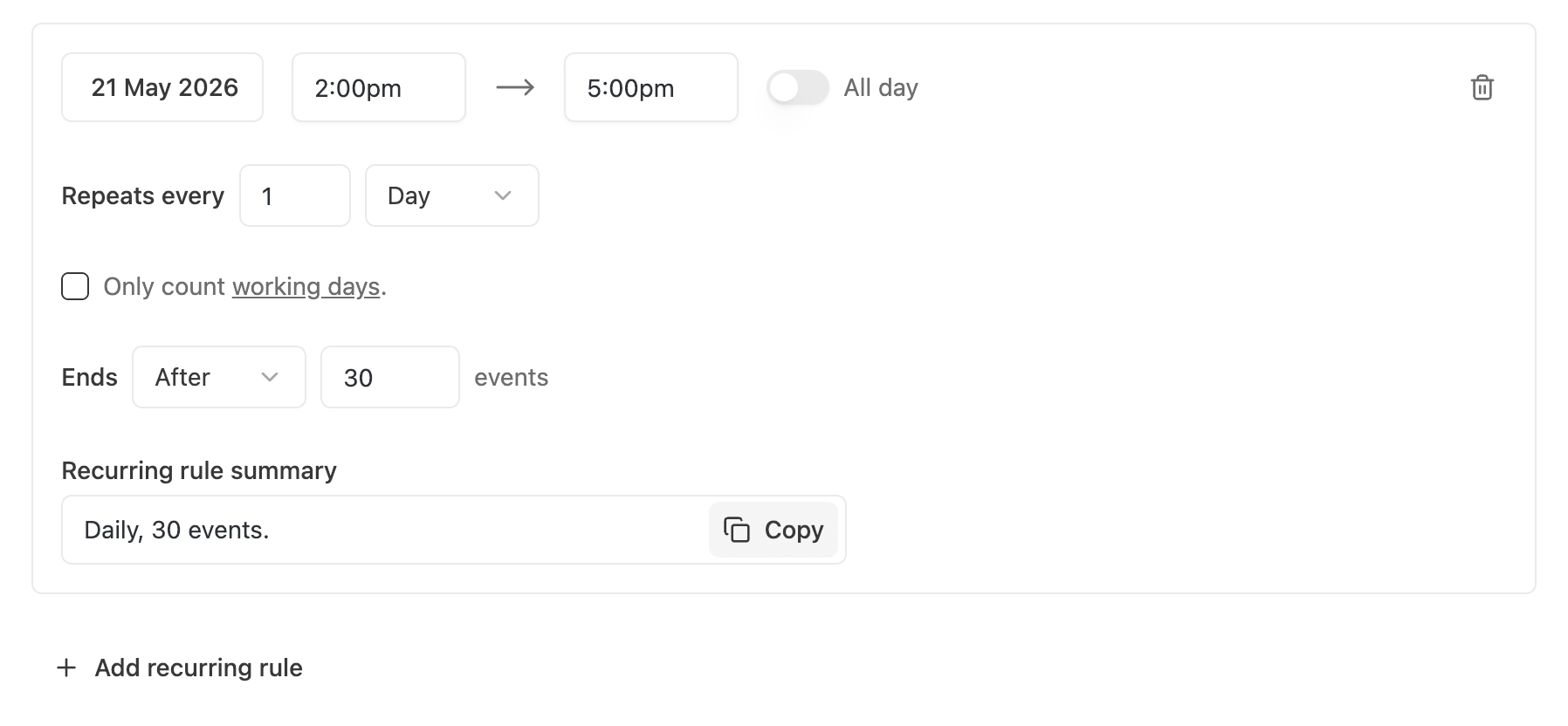Image resolution: width=1568 pixels, height=726 pixels.
Task: Click the arrow between start and end times
Action: [x=515, y=87]
